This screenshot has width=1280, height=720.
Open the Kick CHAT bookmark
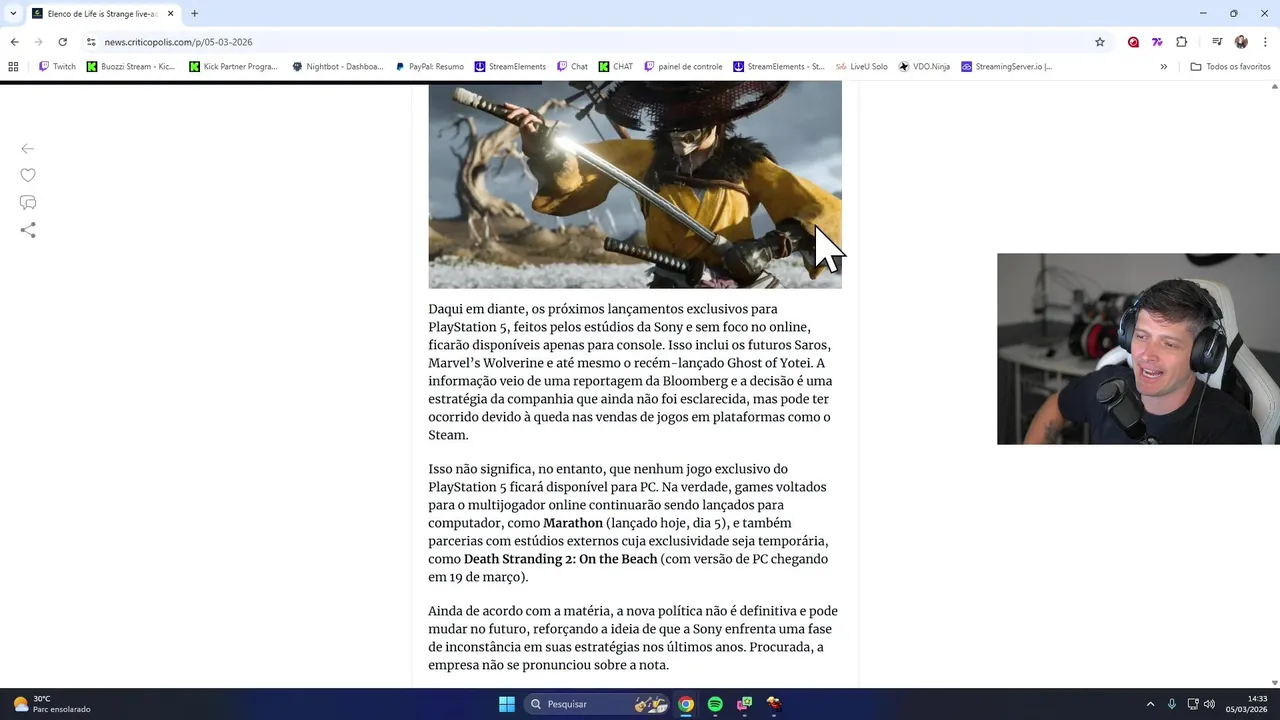(616, 67)
